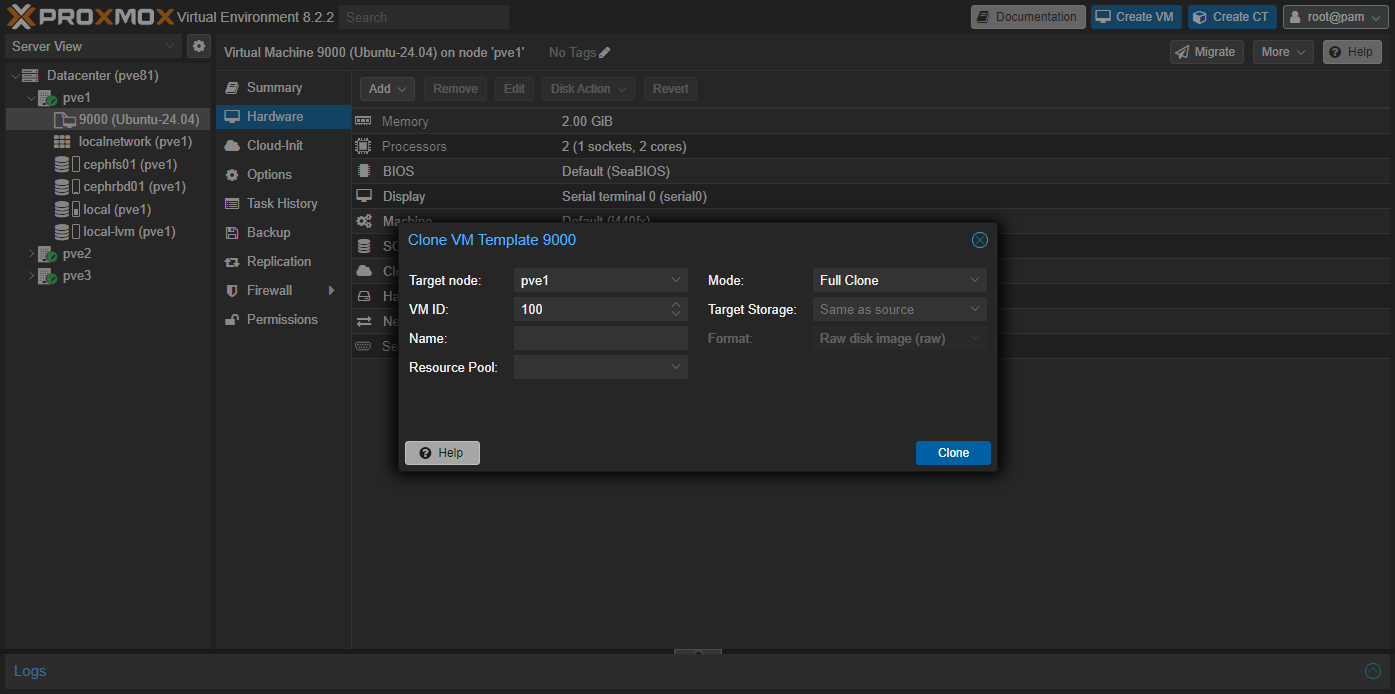Select the Datacenter (pve81) tree node

102,75
